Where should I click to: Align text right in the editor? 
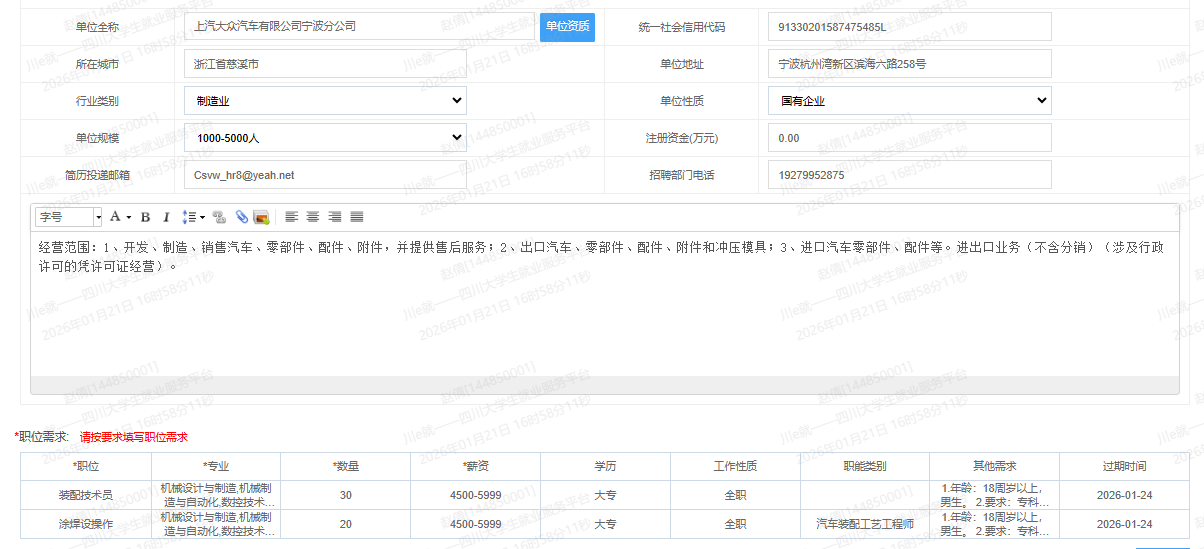point(335,217)
